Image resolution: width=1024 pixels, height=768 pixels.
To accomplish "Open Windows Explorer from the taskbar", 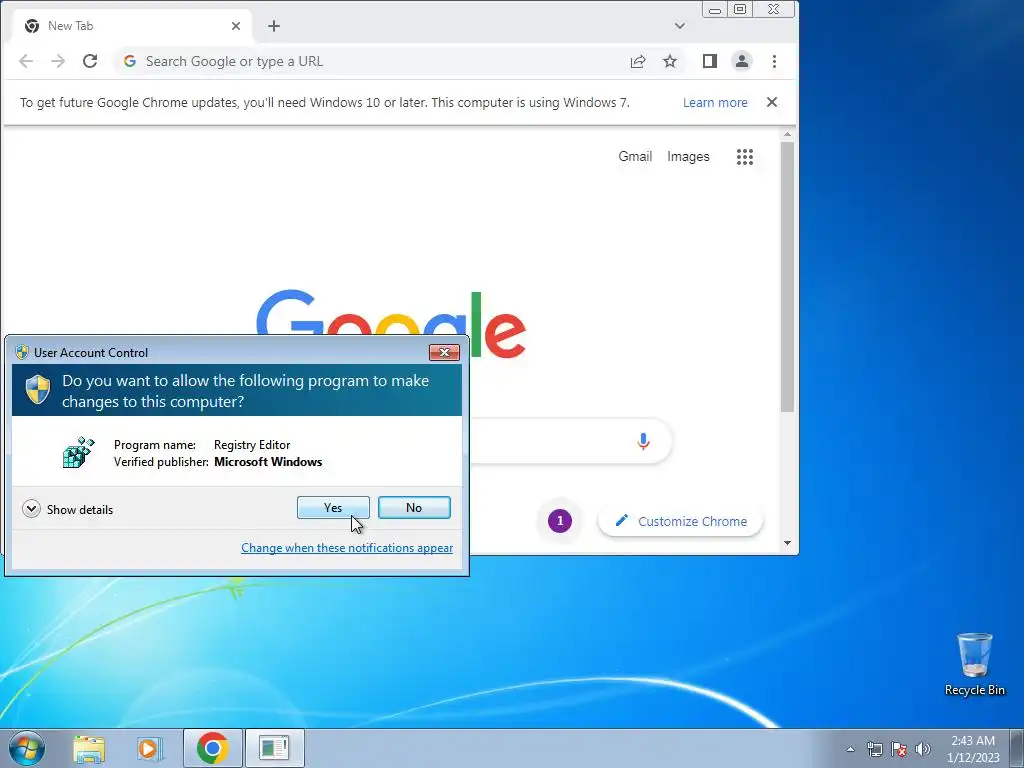I will click(89, 748).
